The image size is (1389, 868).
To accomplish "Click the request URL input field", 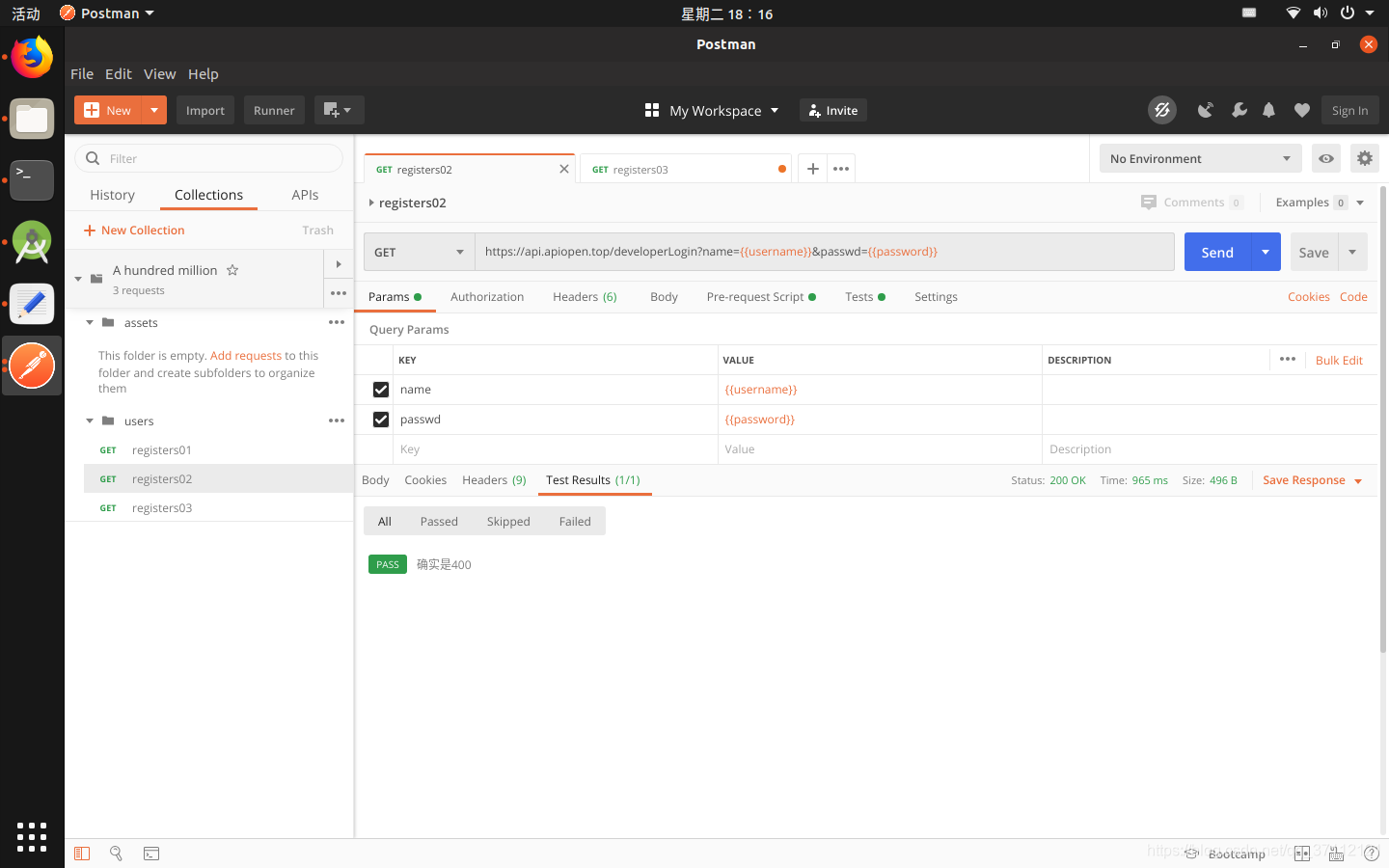I will 825,252.
